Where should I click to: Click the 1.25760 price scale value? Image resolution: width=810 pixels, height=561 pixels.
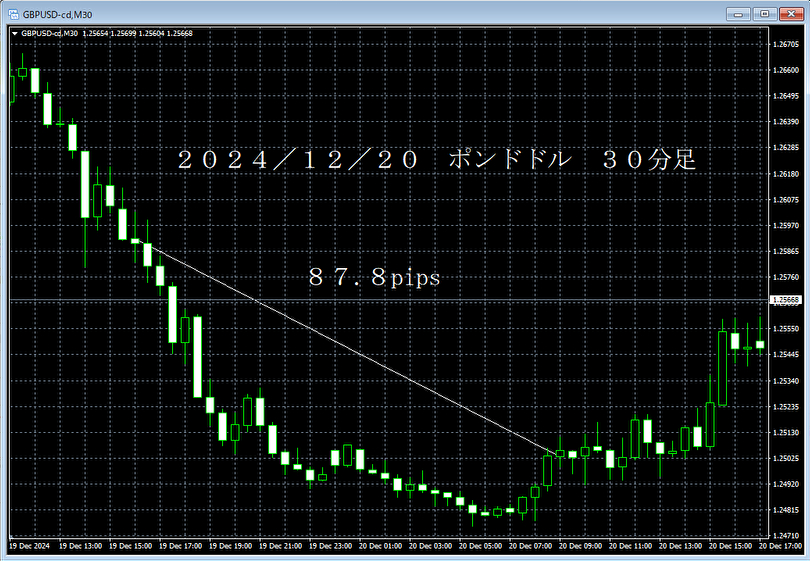click(x=786, y=277)
